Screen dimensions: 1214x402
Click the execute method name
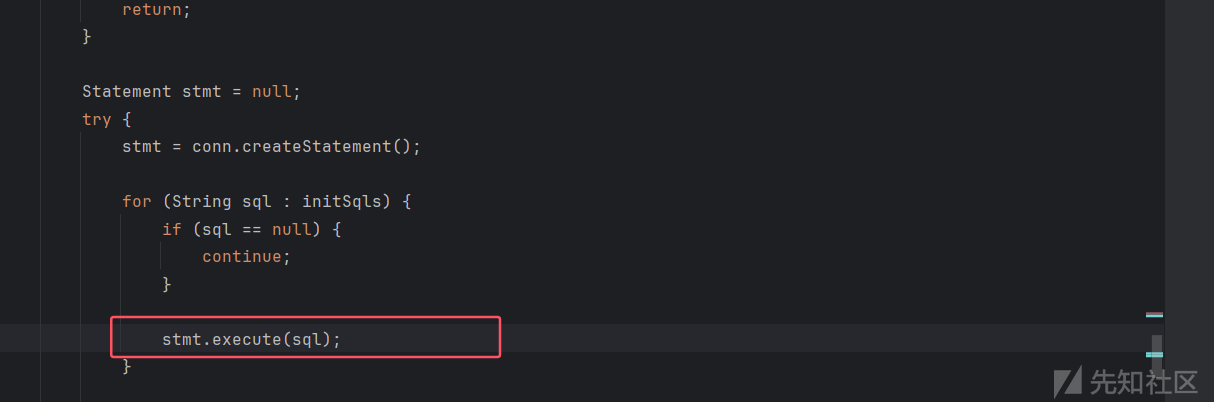(247, 339)
